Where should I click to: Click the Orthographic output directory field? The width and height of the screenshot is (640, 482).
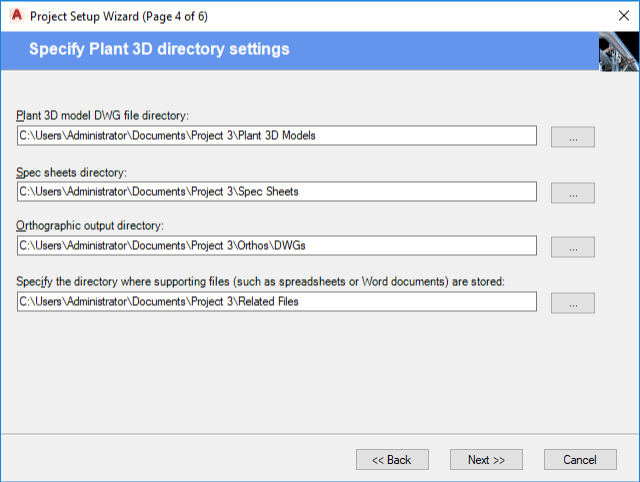point(277,245)
